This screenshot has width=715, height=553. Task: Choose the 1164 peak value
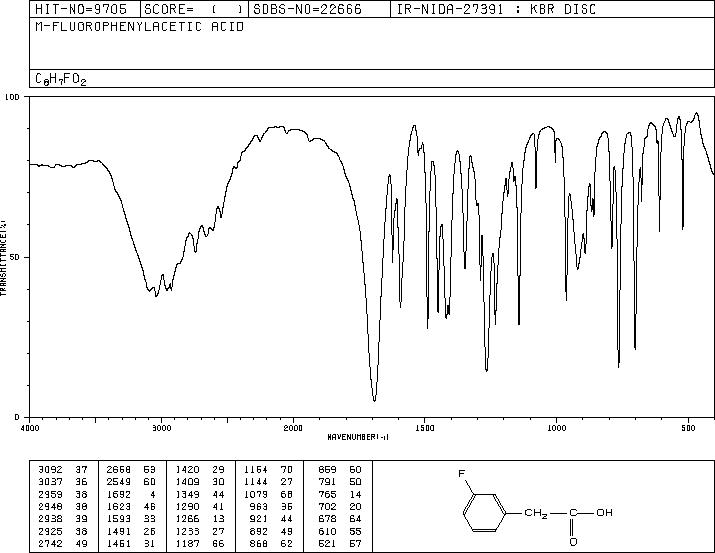256,470
